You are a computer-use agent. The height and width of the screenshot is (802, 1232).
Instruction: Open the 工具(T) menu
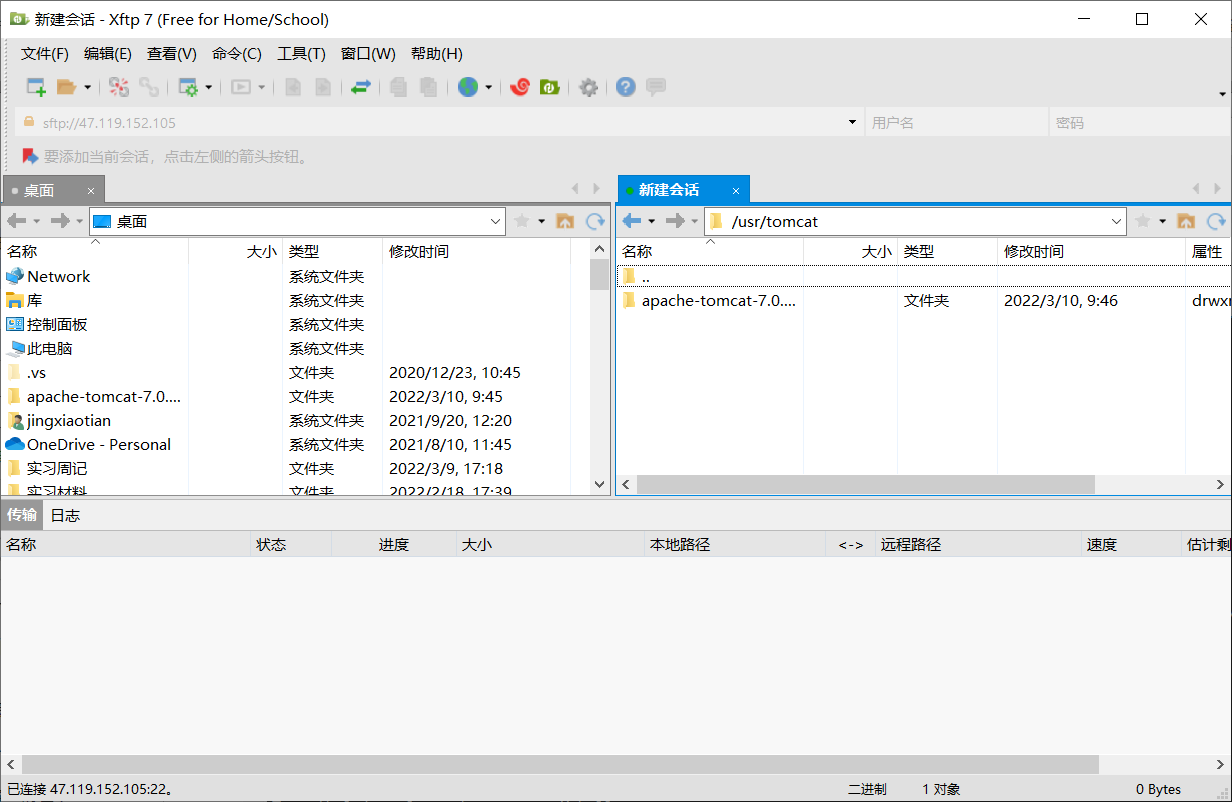pos(301,54)
